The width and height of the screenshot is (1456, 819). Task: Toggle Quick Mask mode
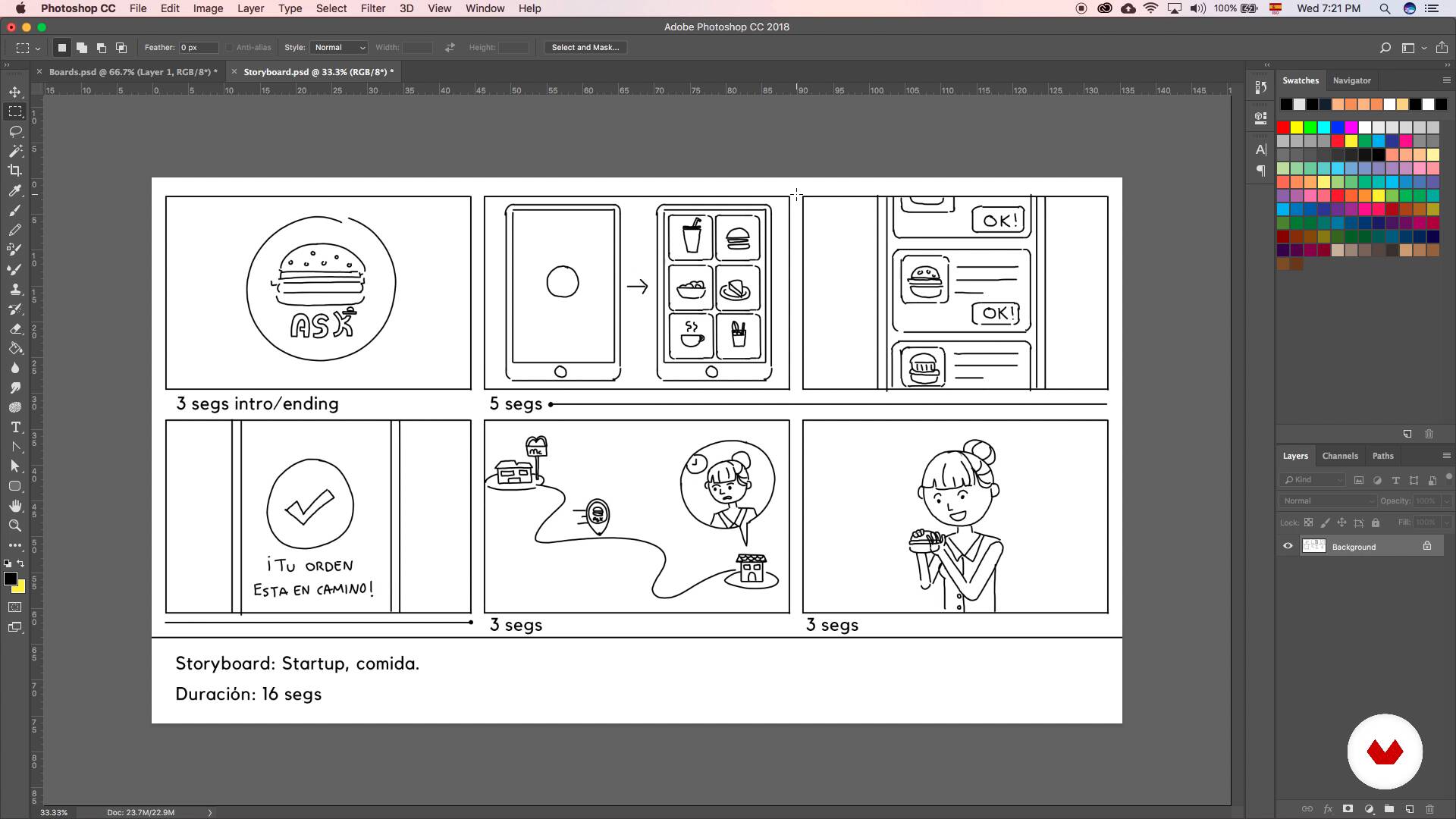click(x=15, y=607)
